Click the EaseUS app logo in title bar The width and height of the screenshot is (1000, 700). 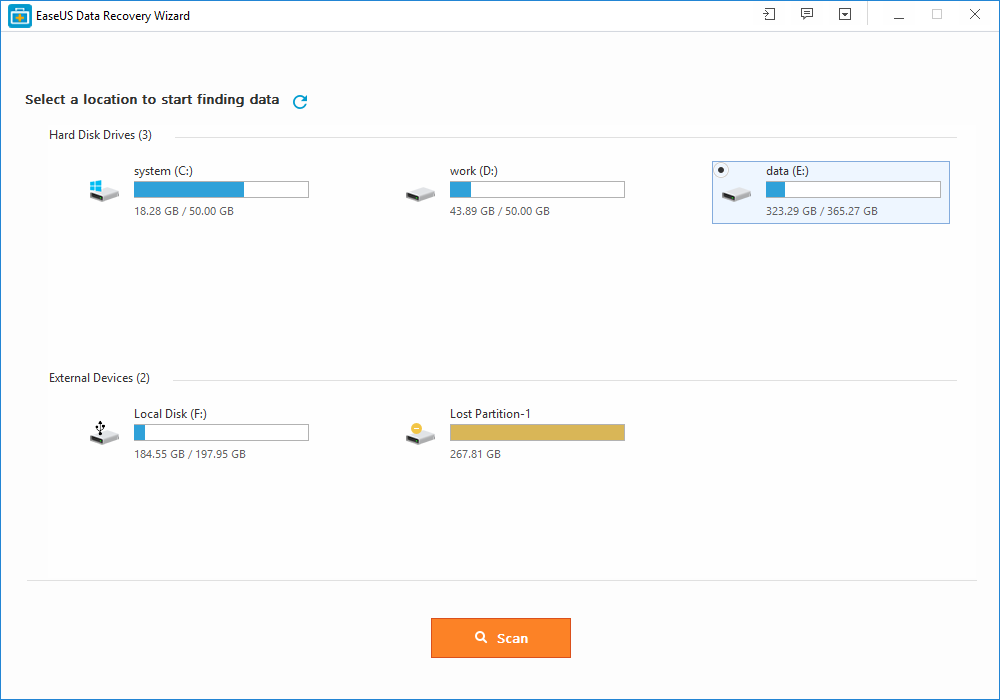pos(20,16)
